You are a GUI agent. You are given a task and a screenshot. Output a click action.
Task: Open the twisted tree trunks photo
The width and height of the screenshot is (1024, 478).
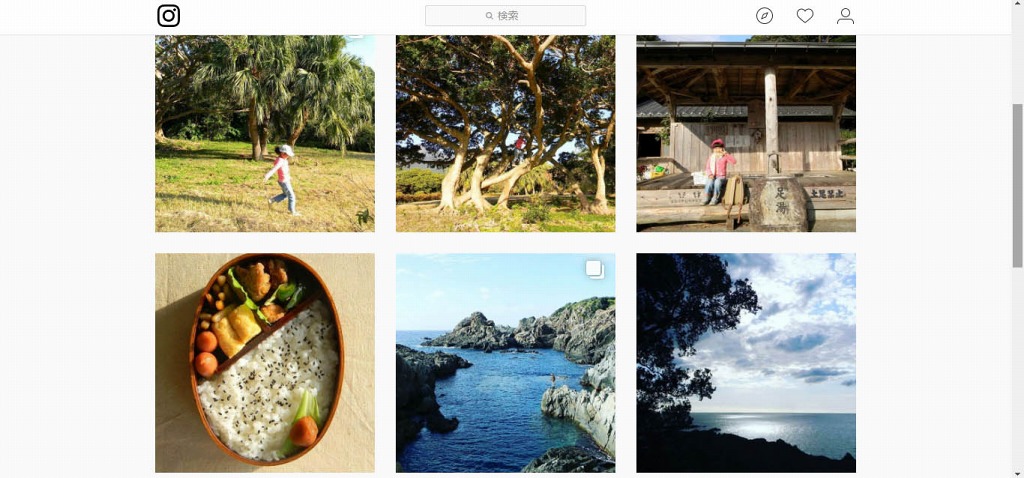click(x=505, y=133)
